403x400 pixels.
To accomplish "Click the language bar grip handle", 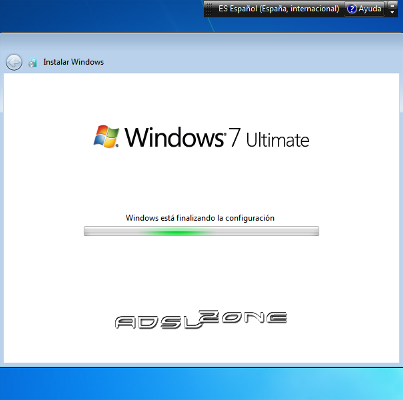I will point(209,9).
